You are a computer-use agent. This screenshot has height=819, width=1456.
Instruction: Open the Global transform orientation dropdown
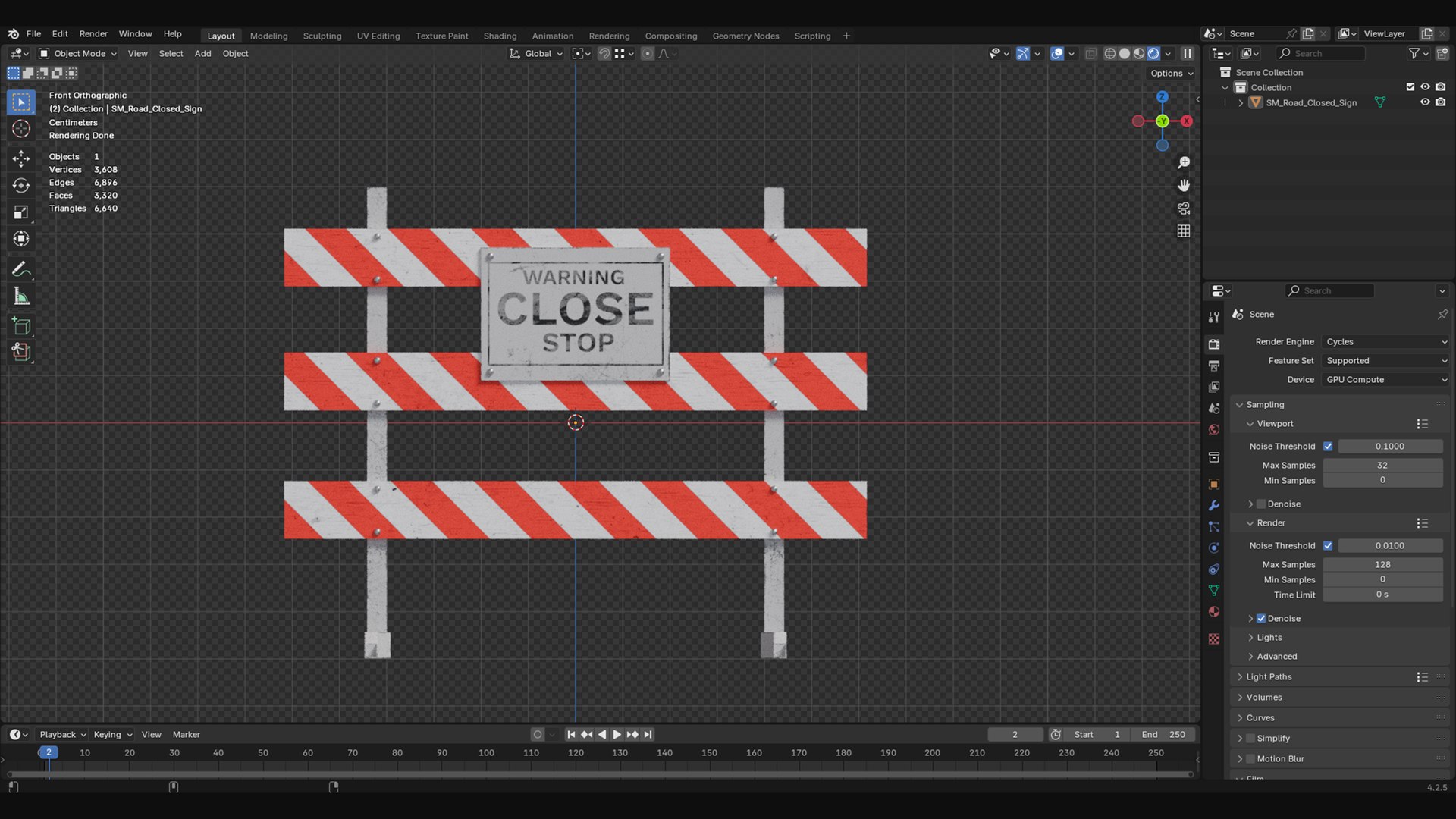tap(536, 54)
